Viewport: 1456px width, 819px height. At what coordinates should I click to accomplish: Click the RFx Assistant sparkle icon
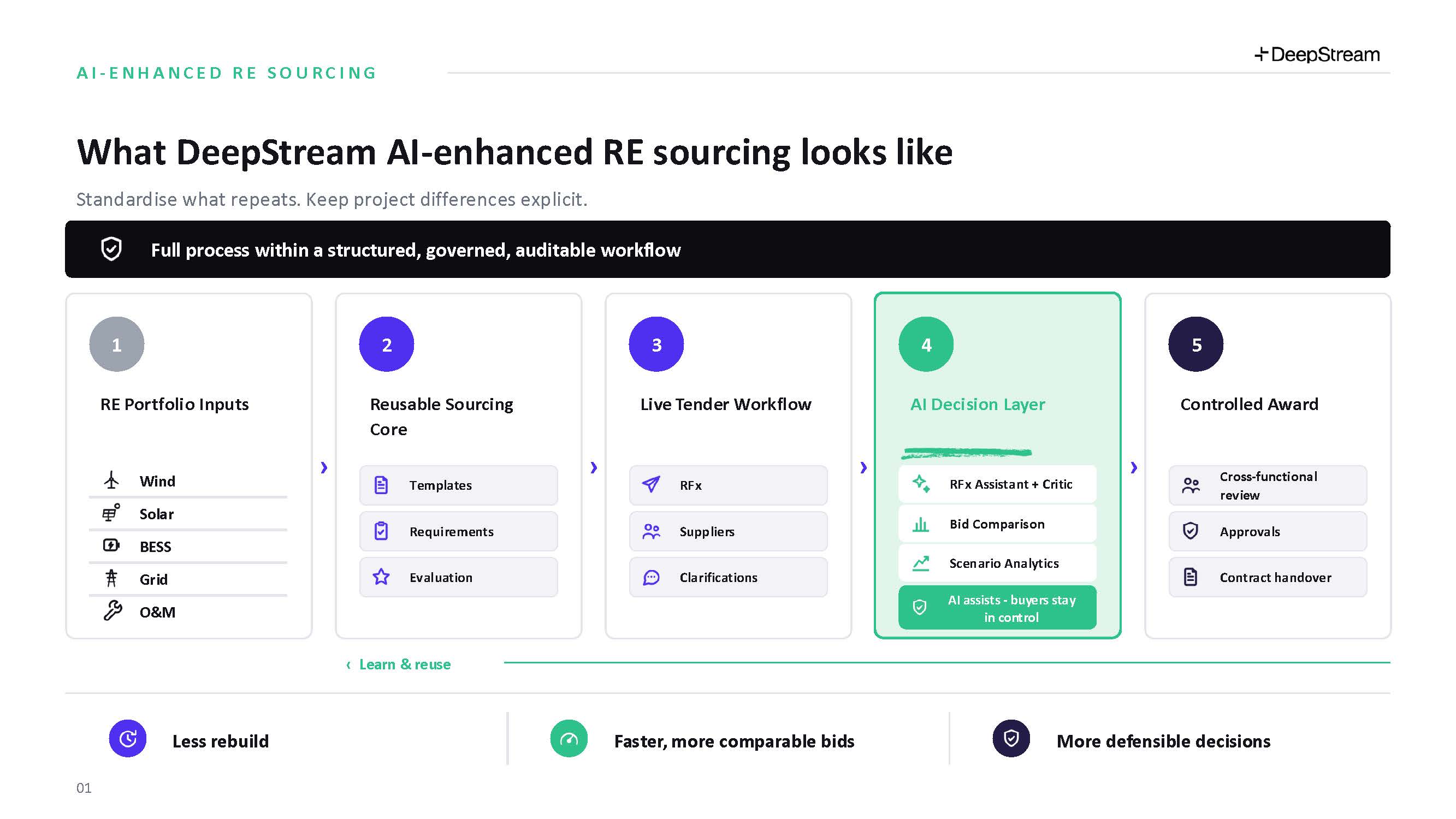[921, 483]
